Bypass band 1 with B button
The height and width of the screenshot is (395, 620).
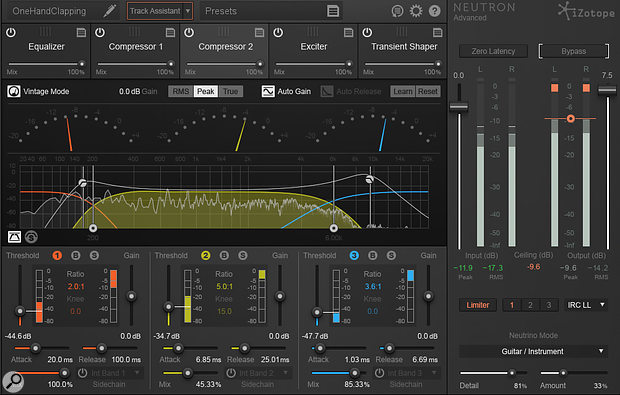[x=76, y=255]
